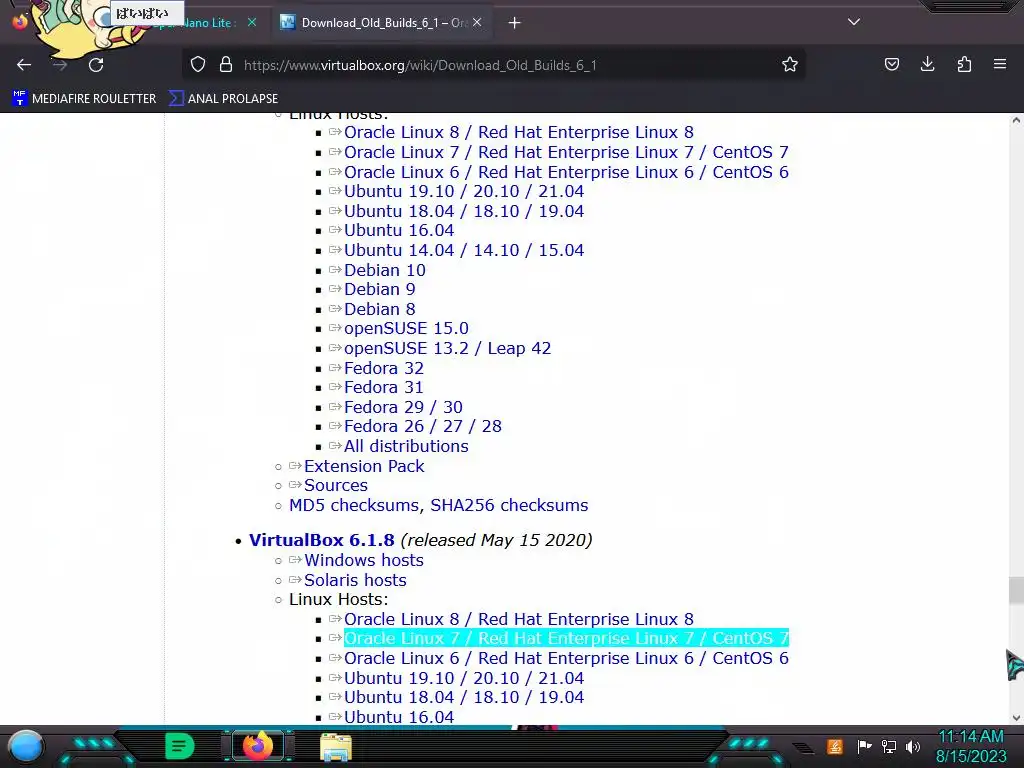Close the Nano Lite tab

coord(252,23)
